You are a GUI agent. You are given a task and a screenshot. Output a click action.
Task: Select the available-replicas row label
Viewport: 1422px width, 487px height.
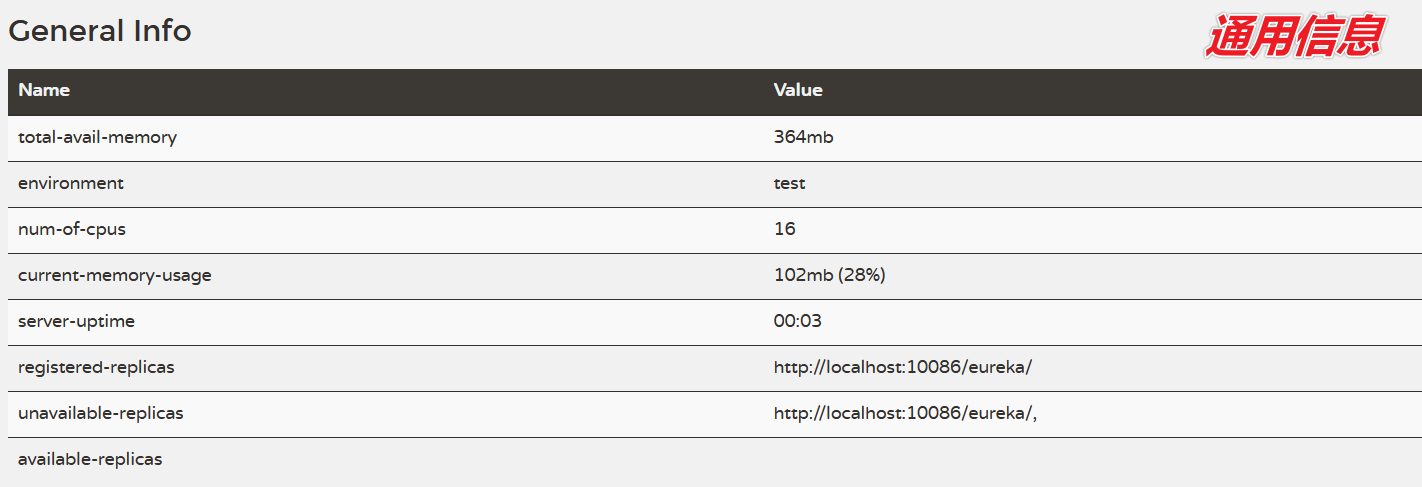[x=90, y=459]
